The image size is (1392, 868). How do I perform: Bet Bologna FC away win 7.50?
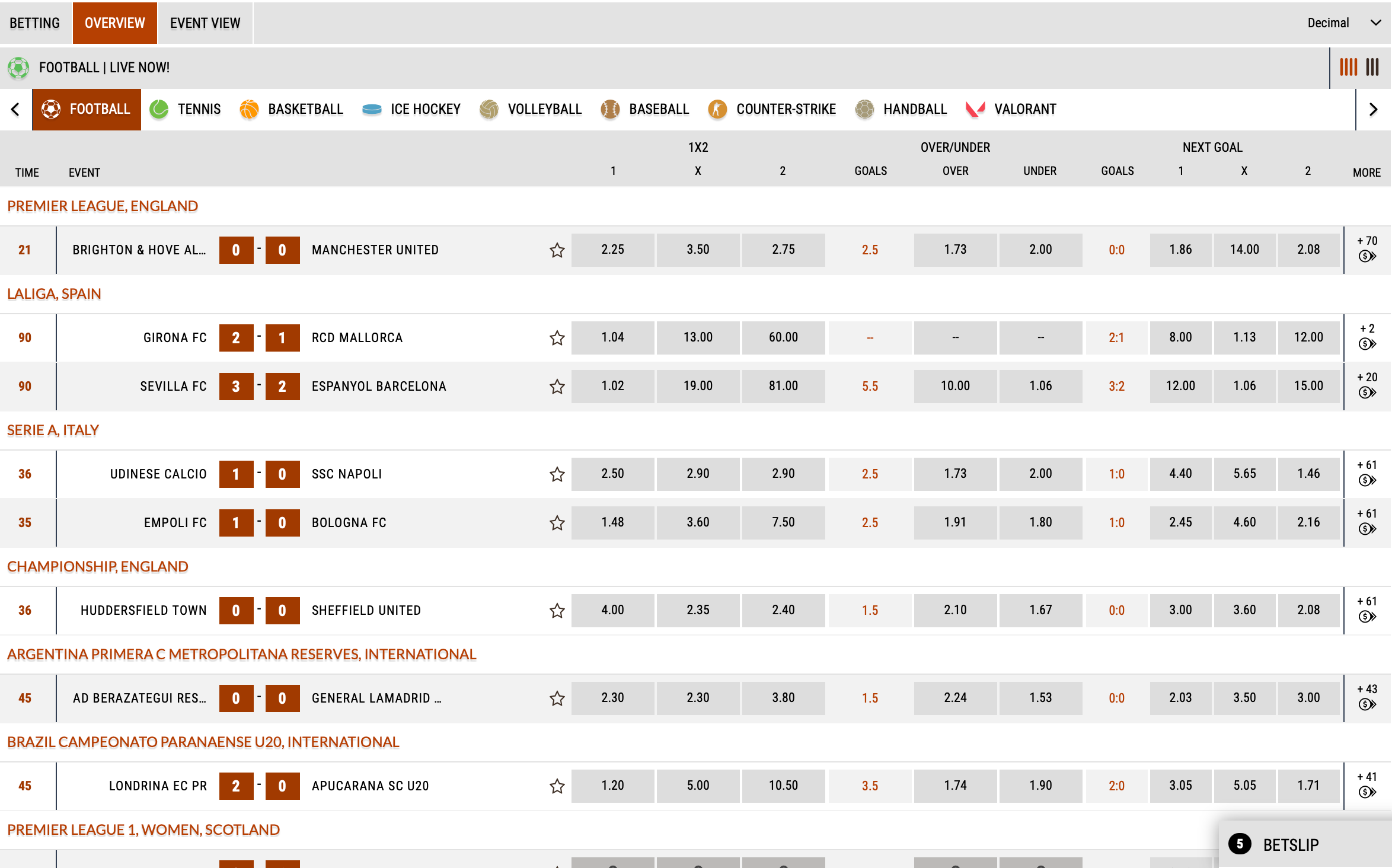[x=783, y=522]
